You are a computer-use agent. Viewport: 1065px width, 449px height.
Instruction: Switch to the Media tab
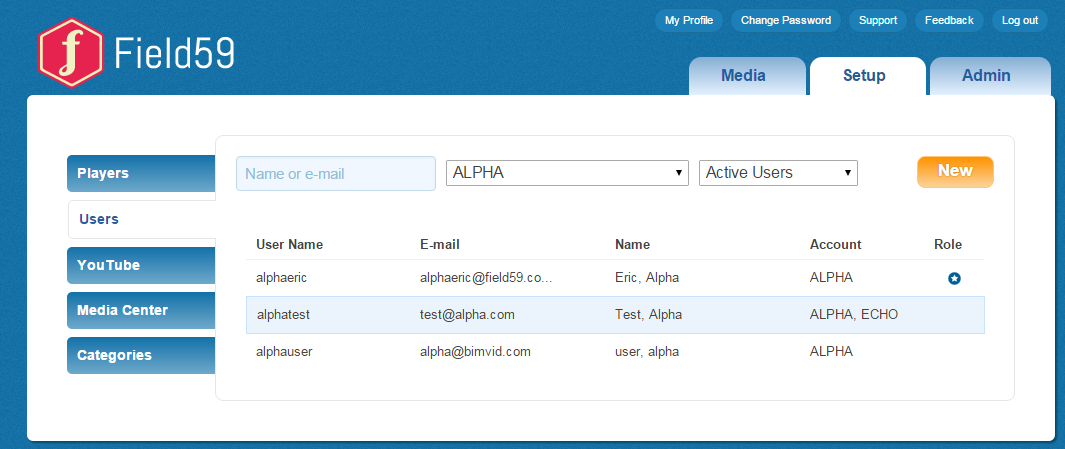pos(743,76)
